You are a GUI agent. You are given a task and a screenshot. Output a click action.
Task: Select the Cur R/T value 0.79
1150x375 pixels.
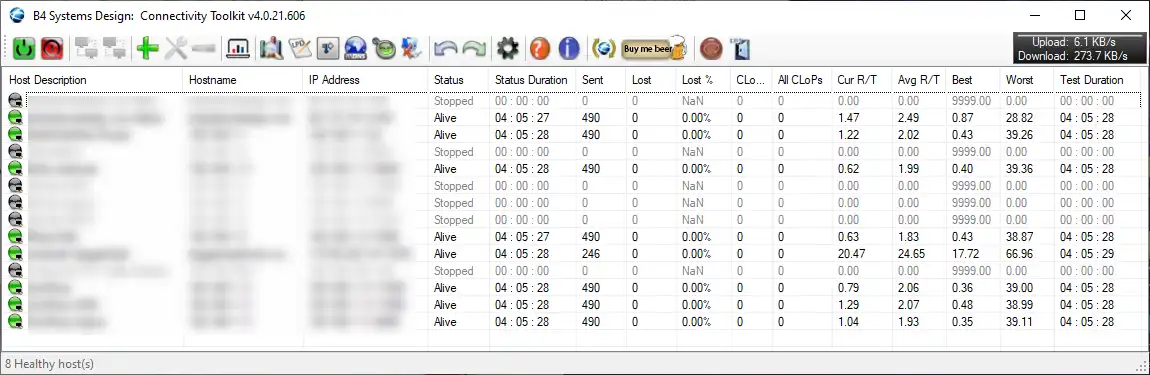pyautogui.click(x=848, y=288)
